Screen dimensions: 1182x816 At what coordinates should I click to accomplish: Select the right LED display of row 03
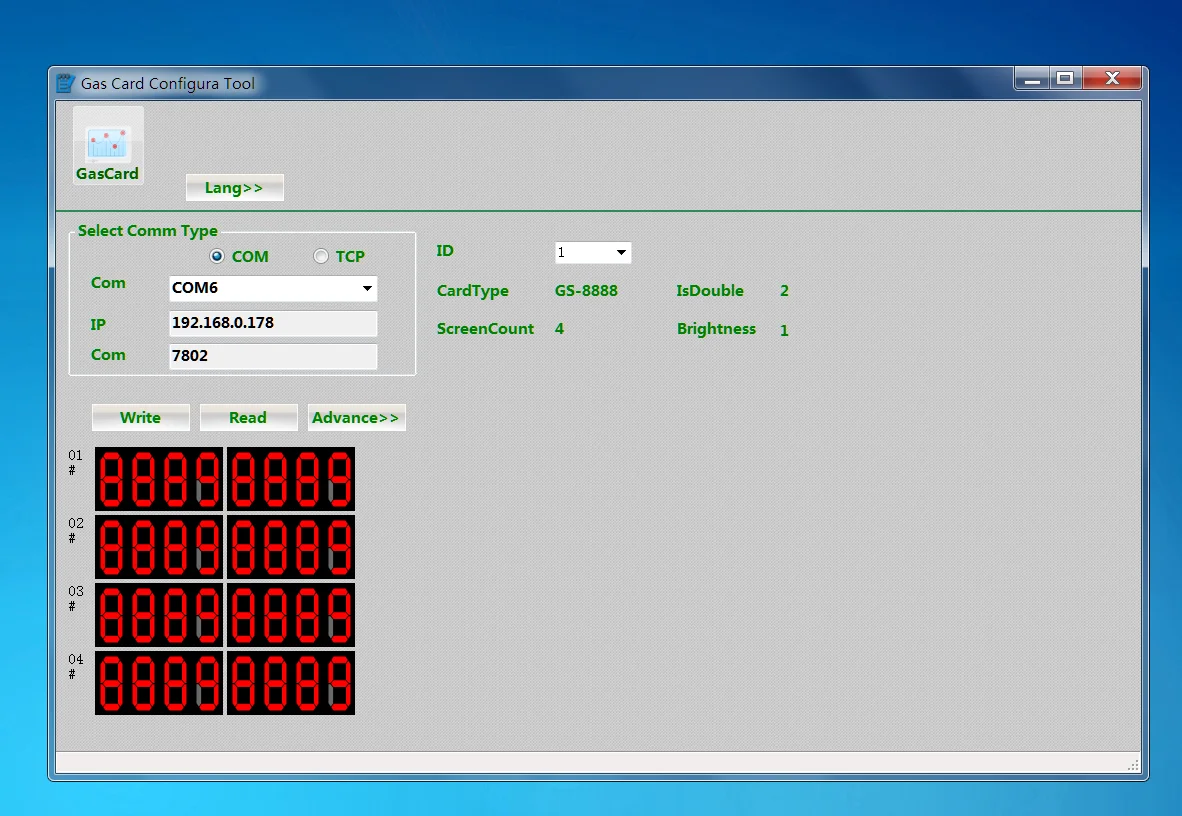pos(291,615)
